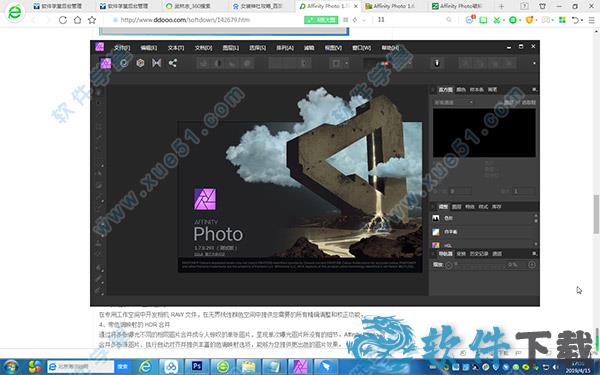The width and height of the screenshot is (600, 375).
Task: Click the Auto Colours toolbar icon
Action: 232,64
